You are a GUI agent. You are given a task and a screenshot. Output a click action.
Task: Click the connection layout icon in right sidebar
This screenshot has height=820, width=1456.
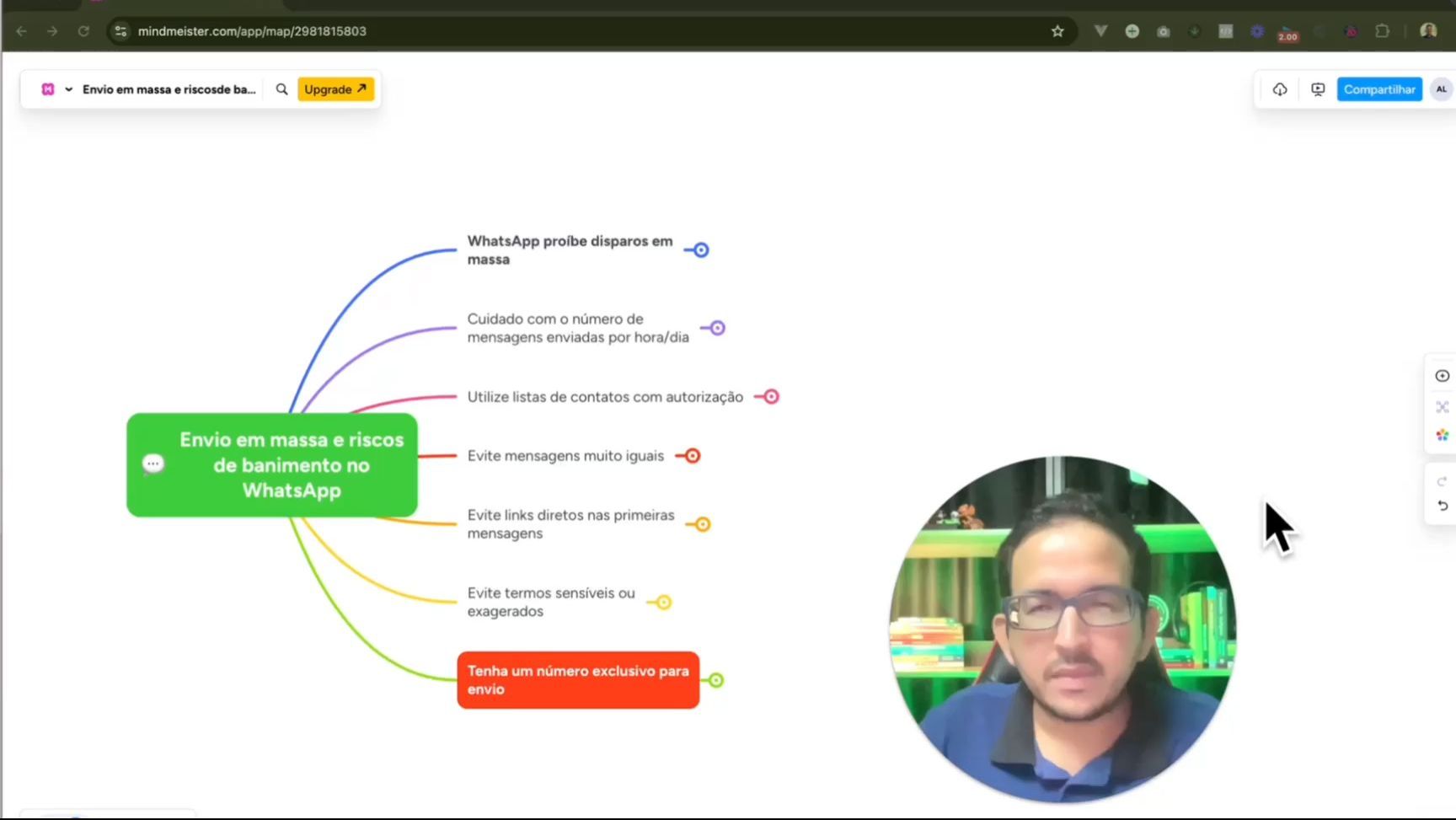1442,407
